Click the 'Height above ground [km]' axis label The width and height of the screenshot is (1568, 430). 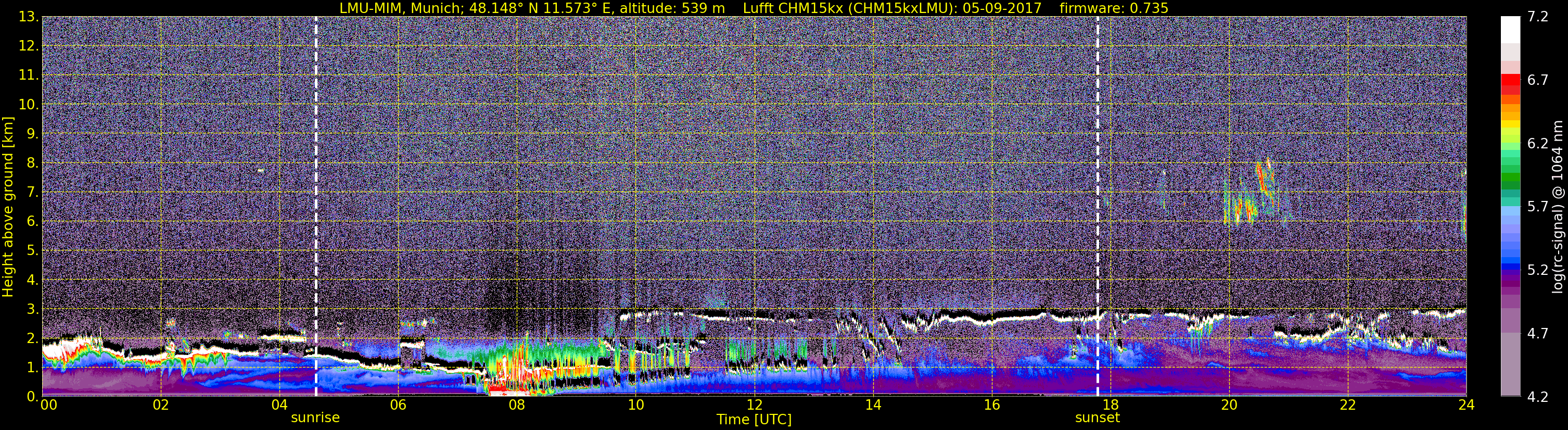click(8, 207)
